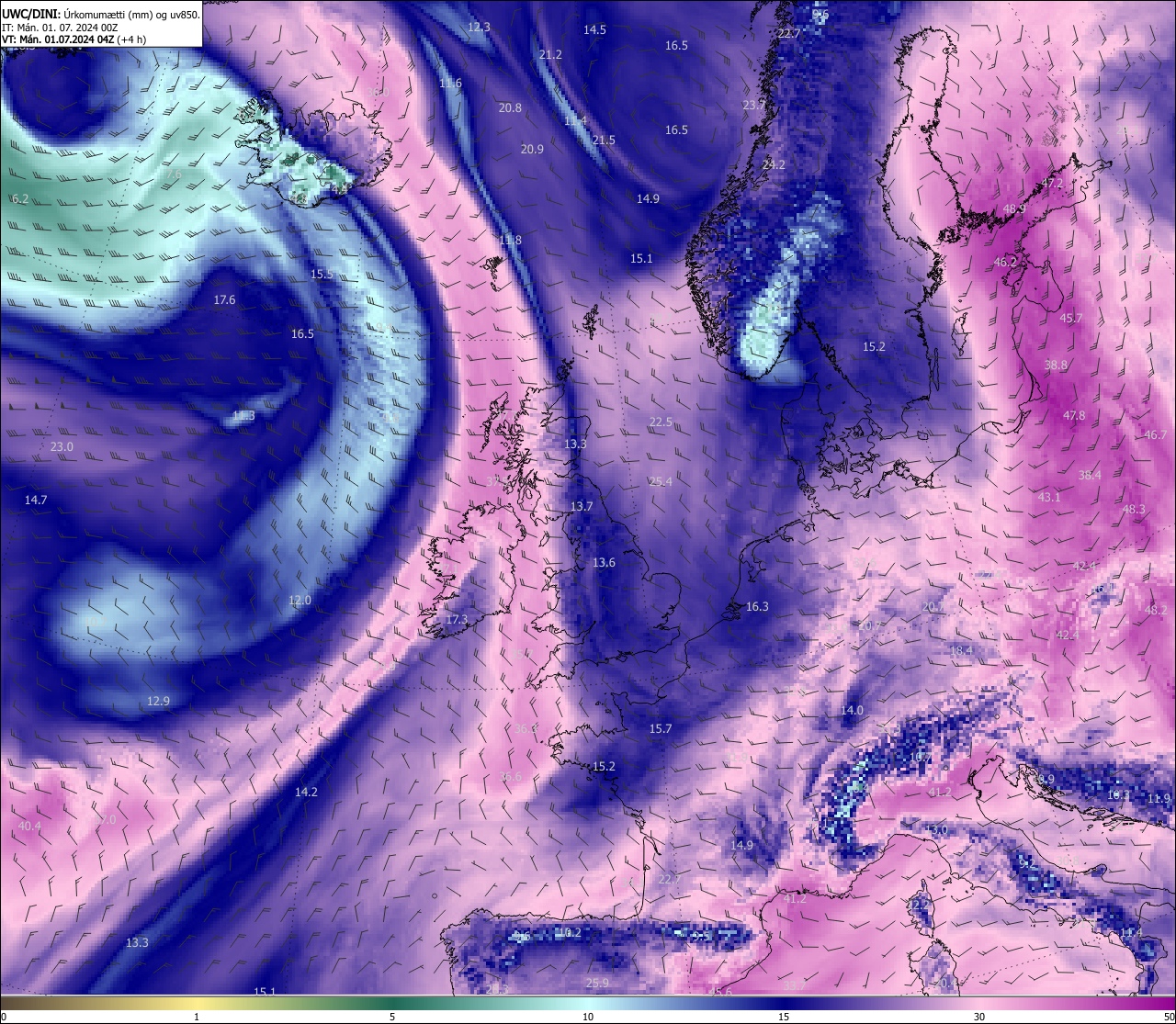This screenshot has width=1176, height=1024.
Task: Click the 46.7 value label
Action: pos(1156,435)
